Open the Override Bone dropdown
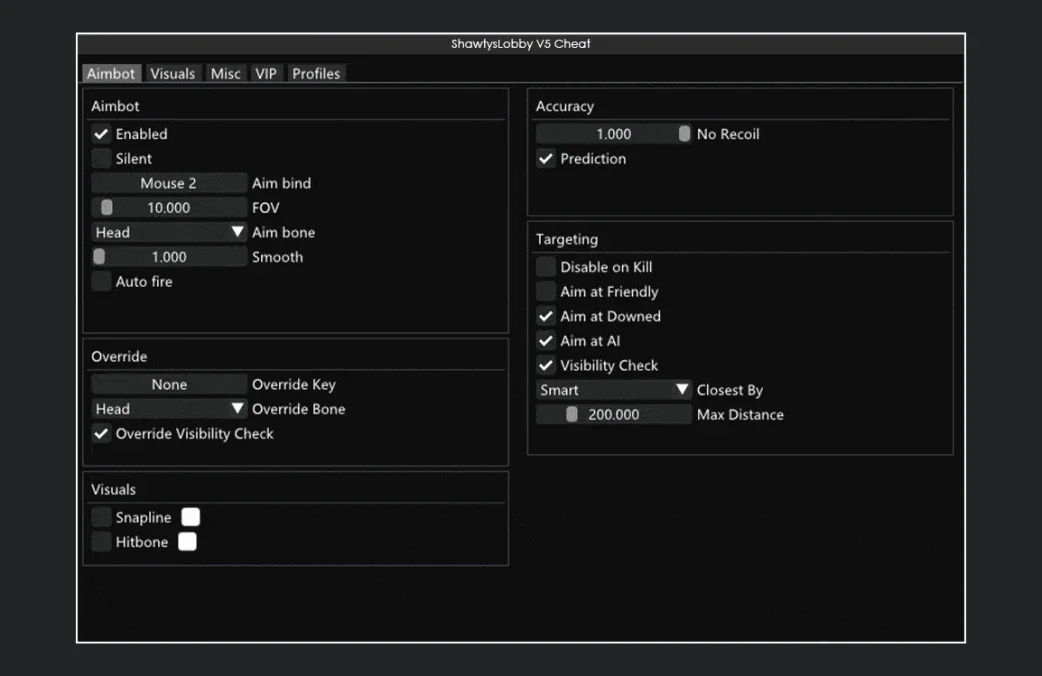 (x=169, y=409)
